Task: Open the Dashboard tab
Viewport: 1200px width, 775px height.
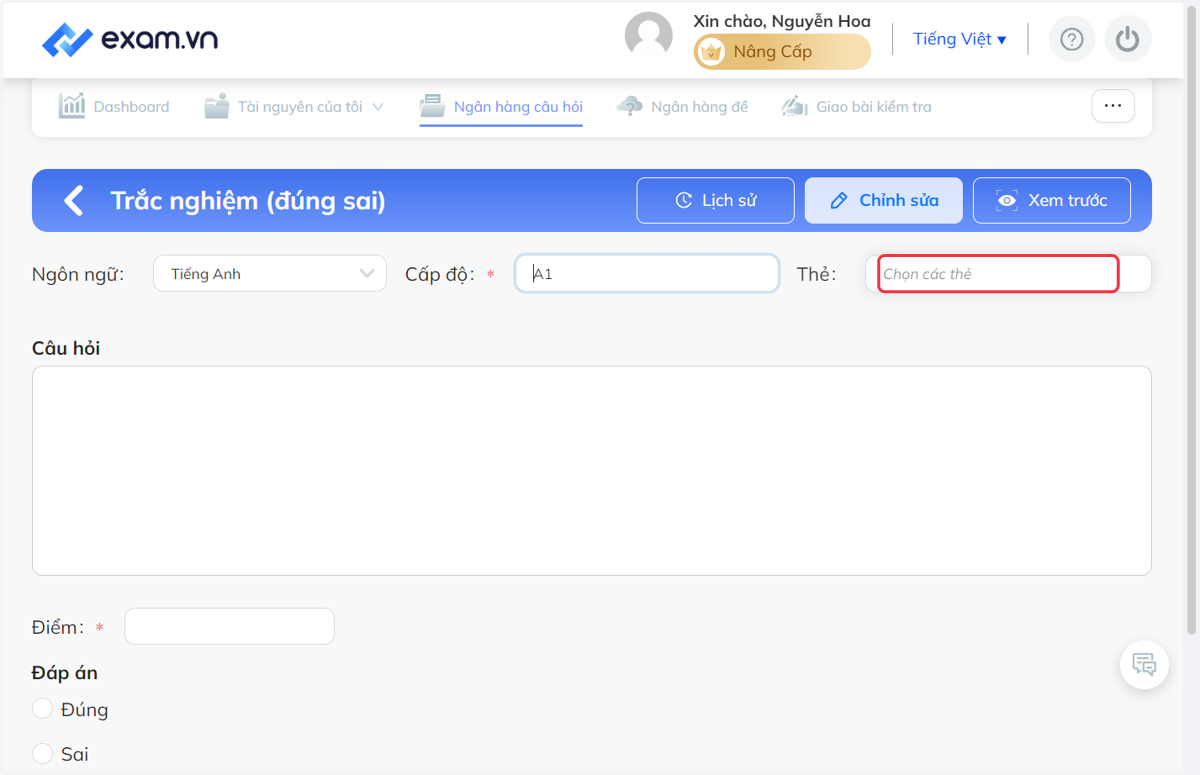Action: (x=114, y=106)
